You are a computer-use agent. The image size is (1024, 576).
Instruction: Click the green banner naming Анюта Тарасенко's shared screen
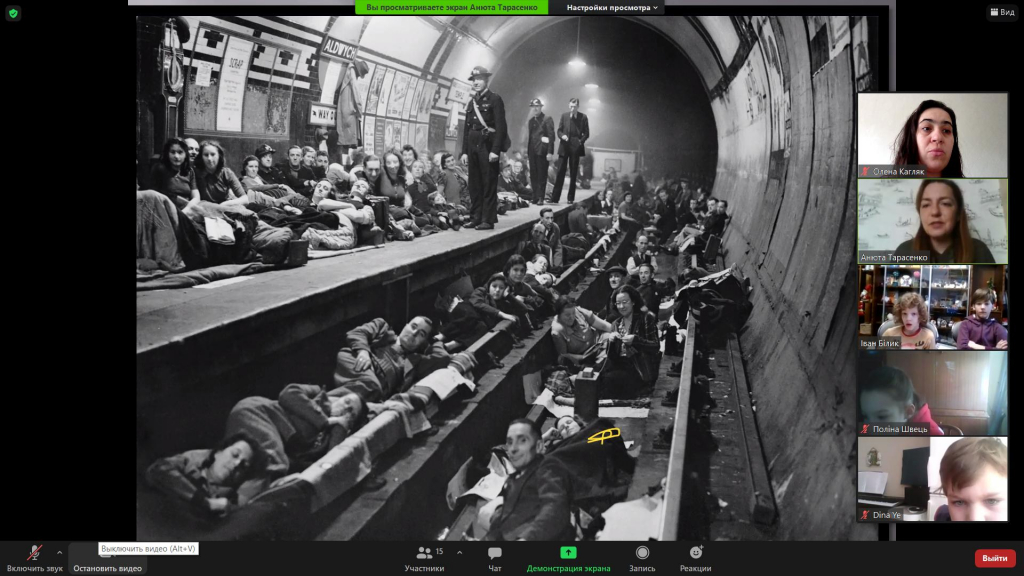pos(452,7)
